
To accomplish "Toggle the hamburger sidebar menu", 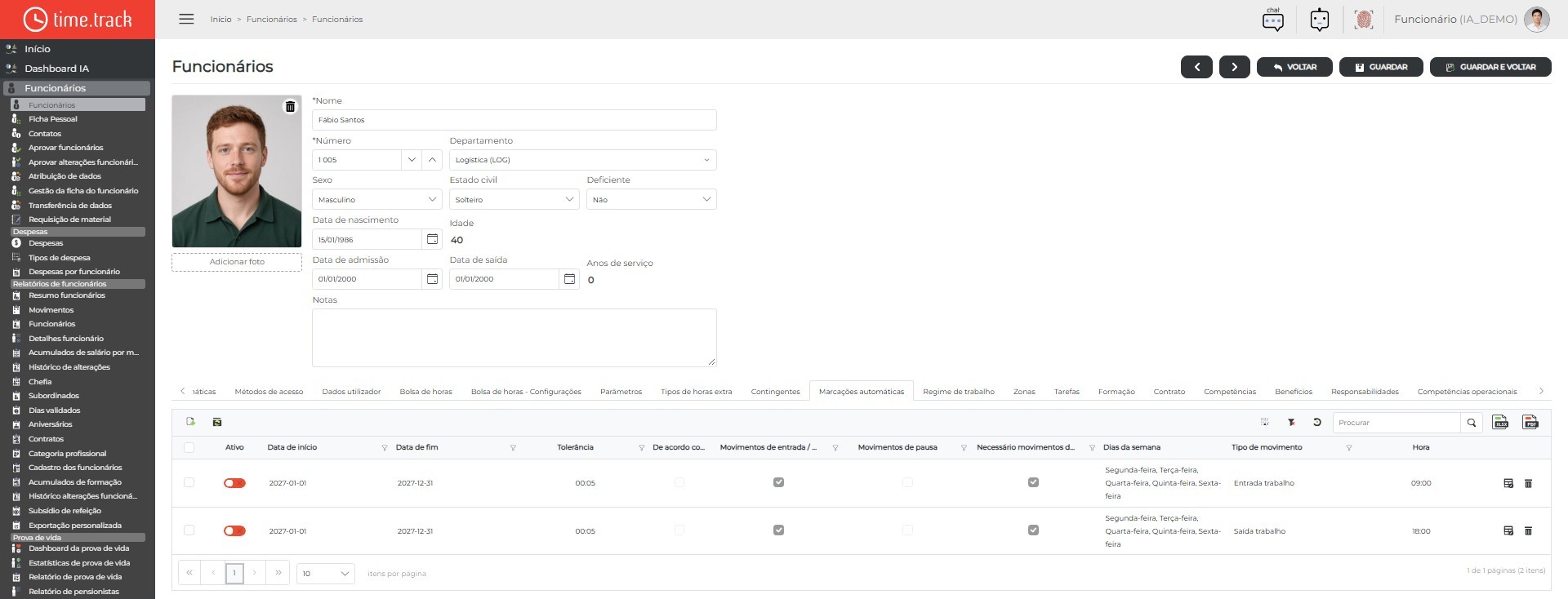I will point(186,19).
